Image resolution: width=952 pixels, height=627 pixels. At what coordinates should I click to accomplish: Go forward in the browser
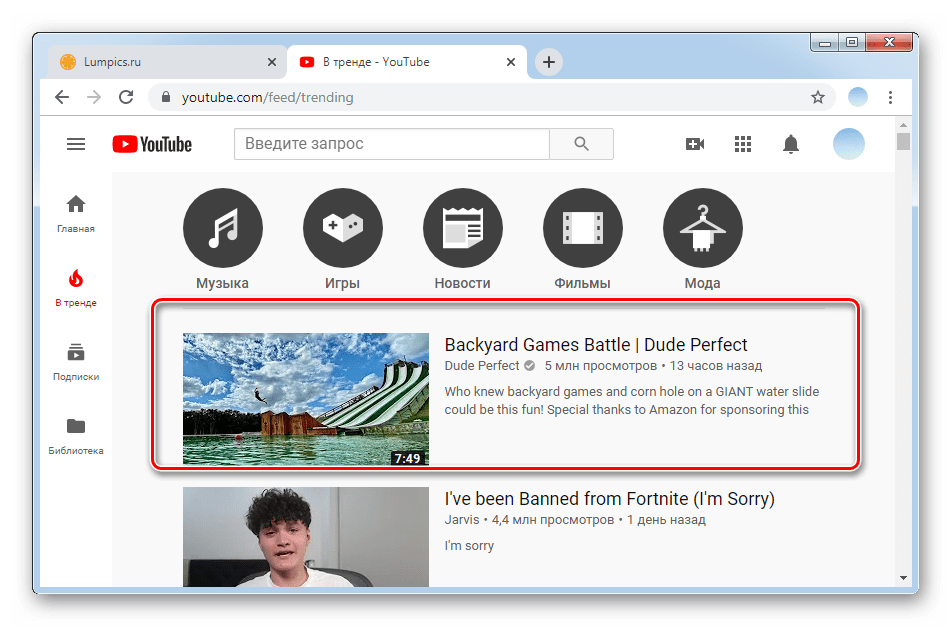(x=94, y=97)
